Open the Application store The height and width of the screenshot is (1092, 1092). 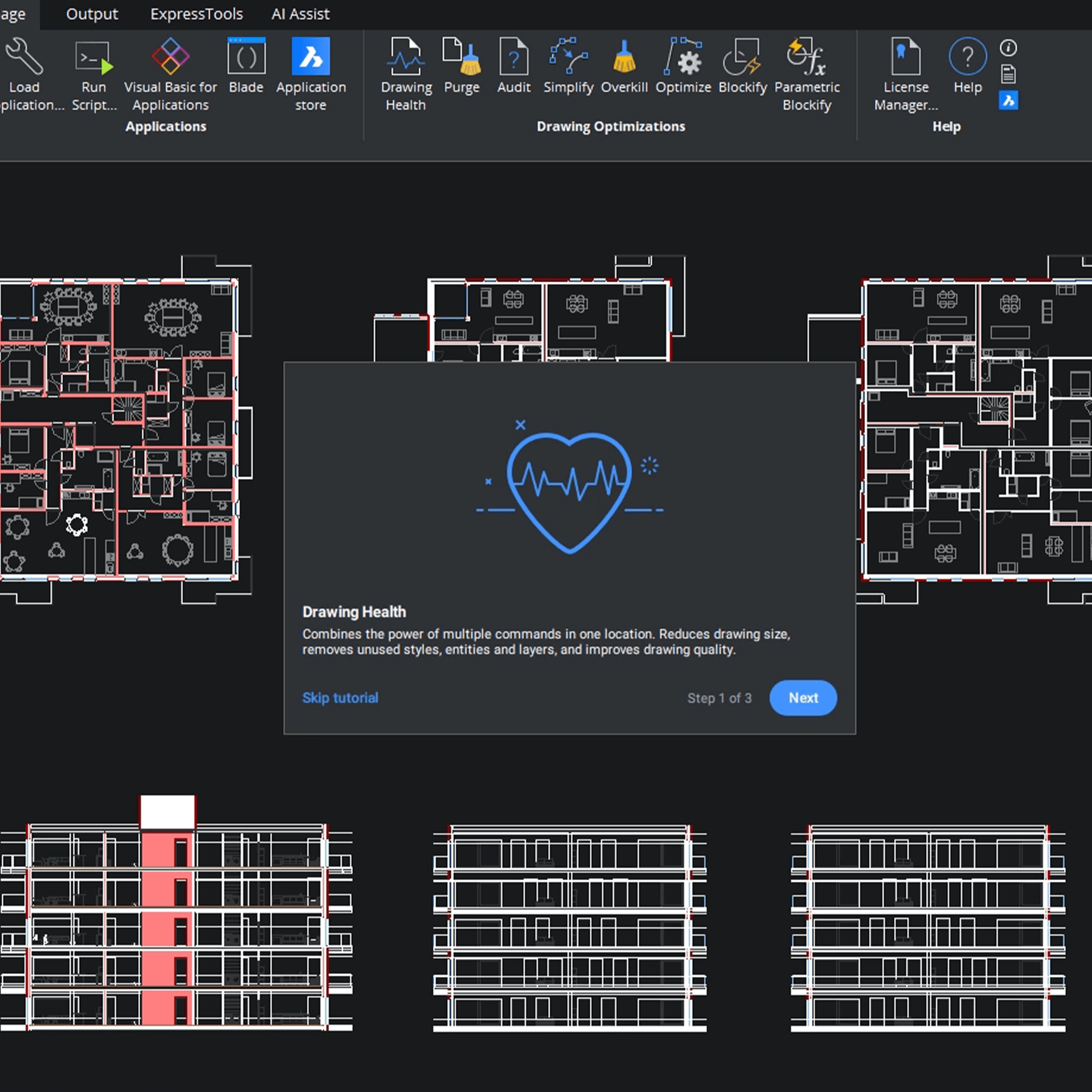[310, 74]
